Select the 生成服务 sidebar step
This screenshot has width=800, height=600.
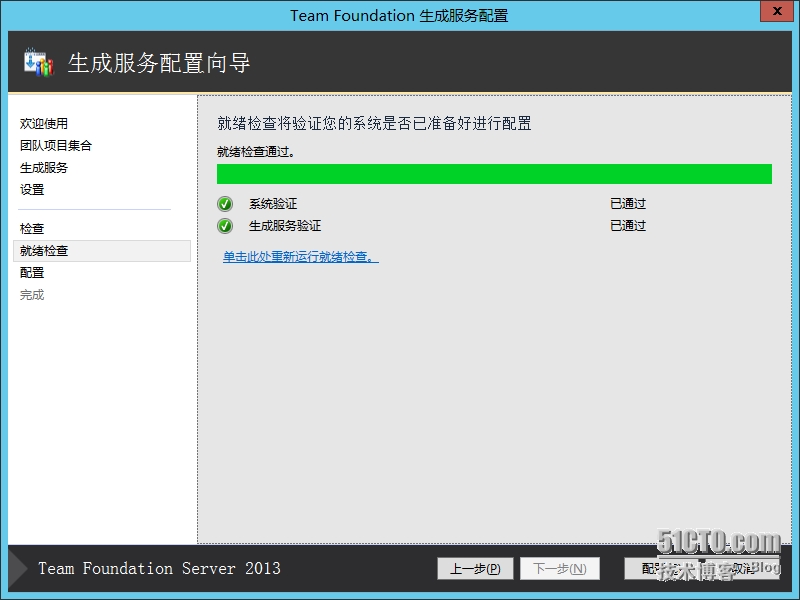pos(44,167)
